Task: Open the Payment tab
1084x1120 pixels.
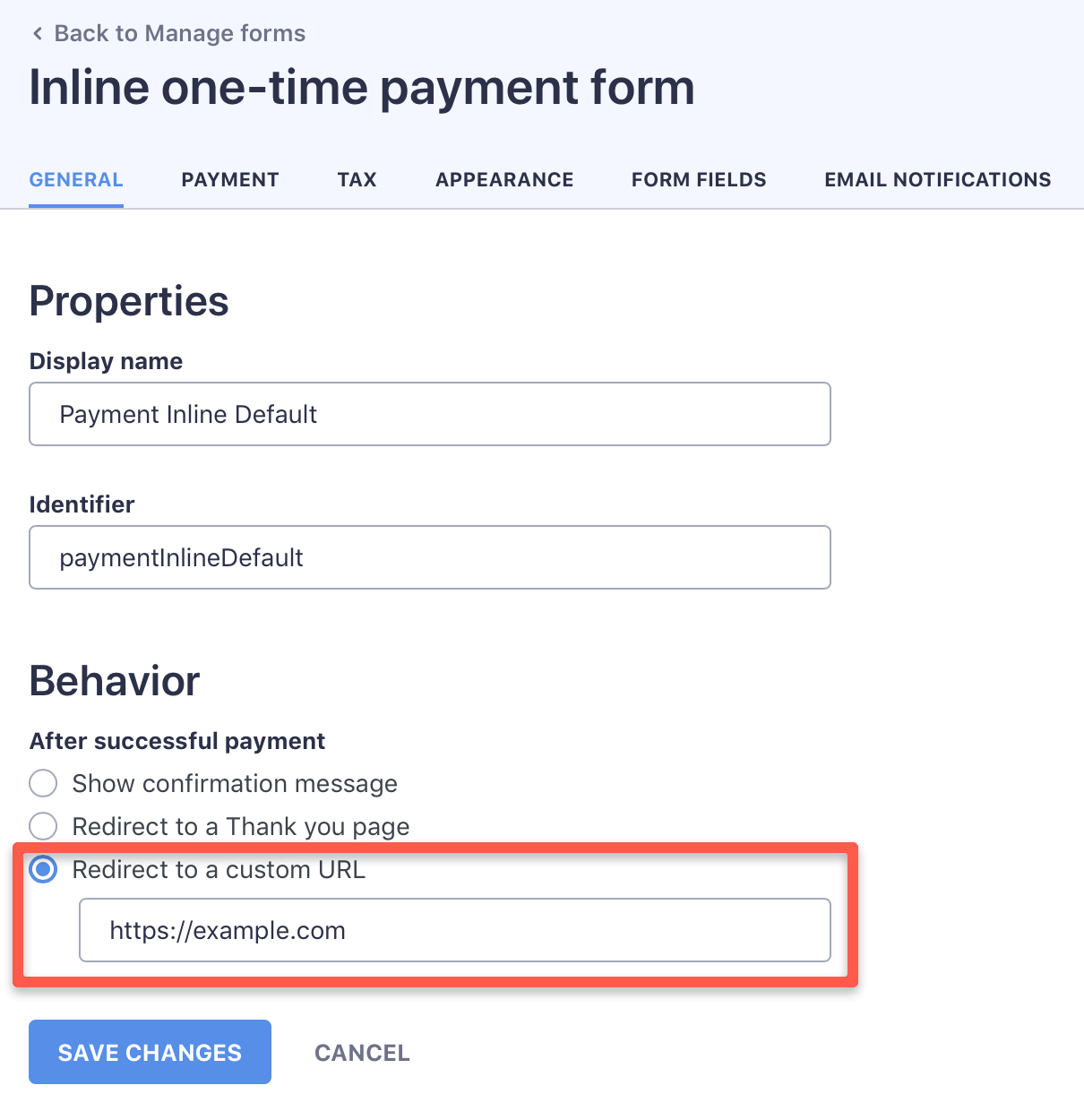Action: point(230,180)
